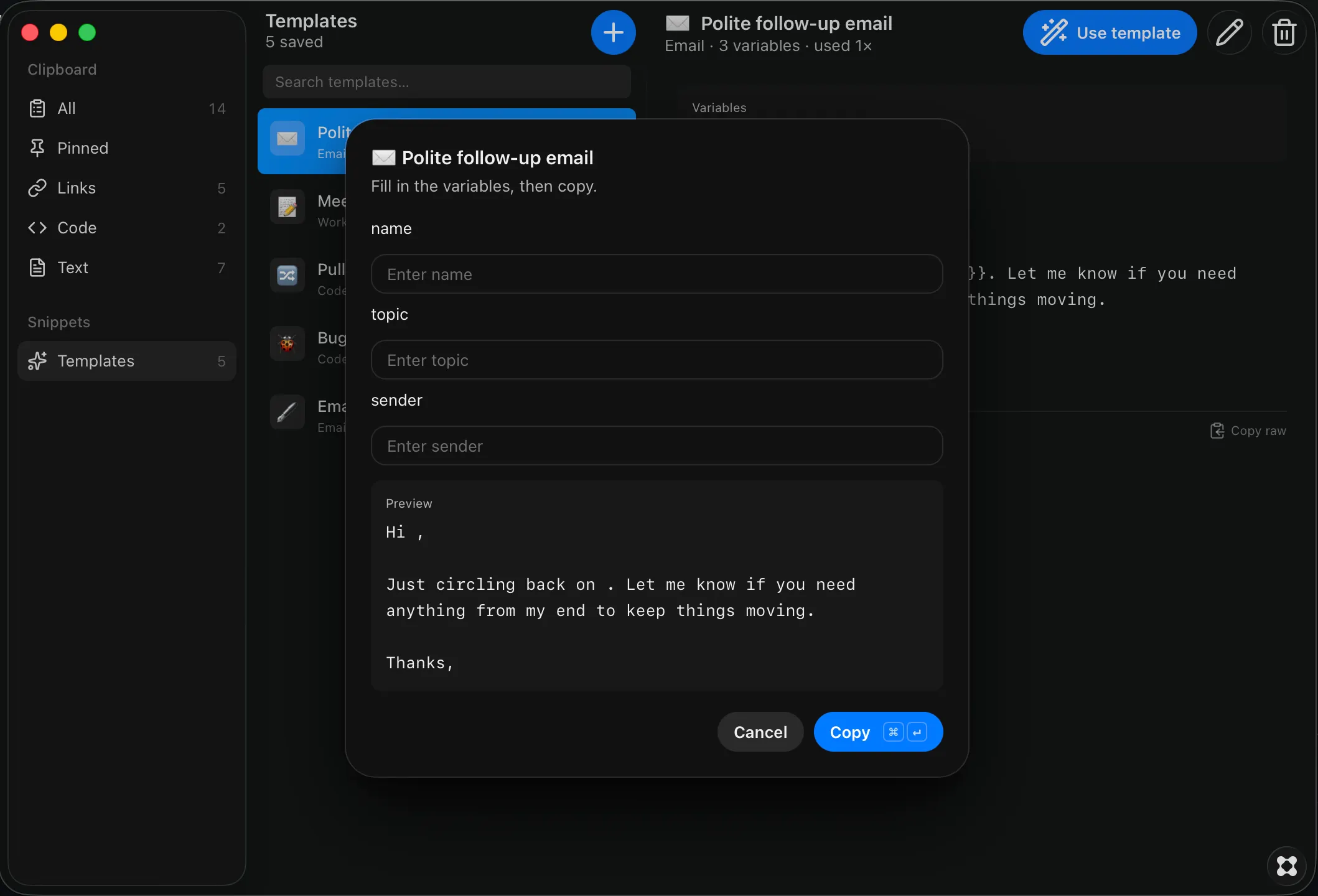Click the 'topic' field label
The height and width of the screenshot is (896, 1318).
390,314
